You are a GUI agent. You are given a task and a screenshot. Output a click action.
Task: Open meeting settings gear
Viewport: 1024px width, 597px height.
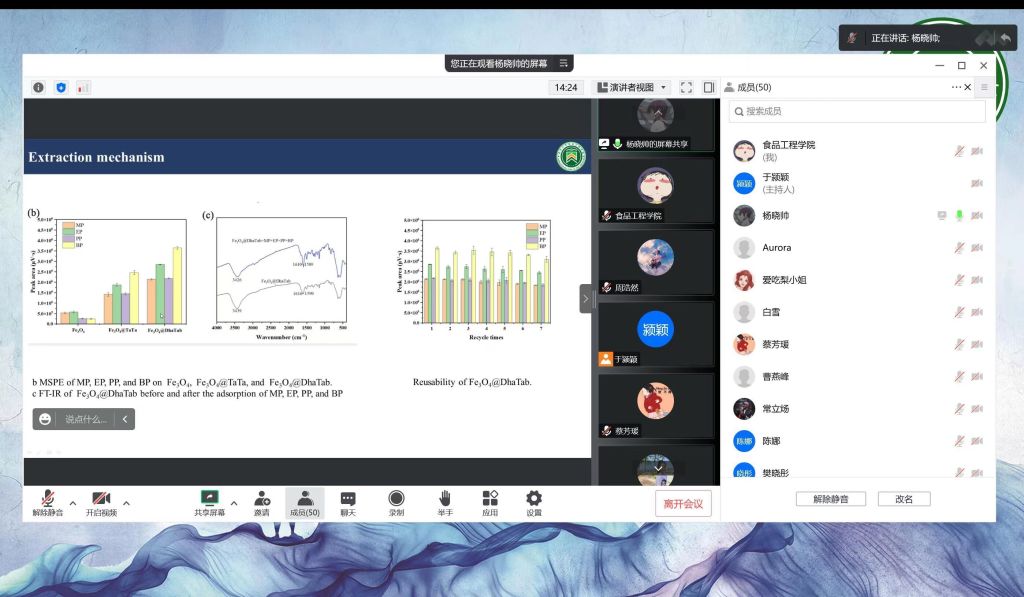coord(534,498)
